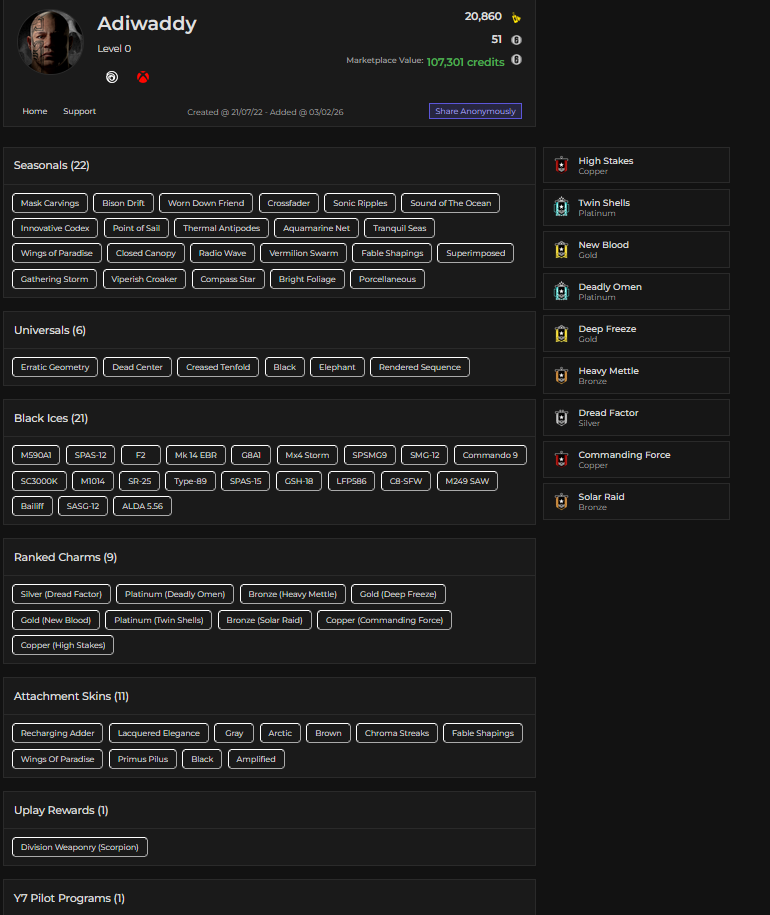770x915 pixels.
Task: Go to the Home page
Action: click(34, 111)
